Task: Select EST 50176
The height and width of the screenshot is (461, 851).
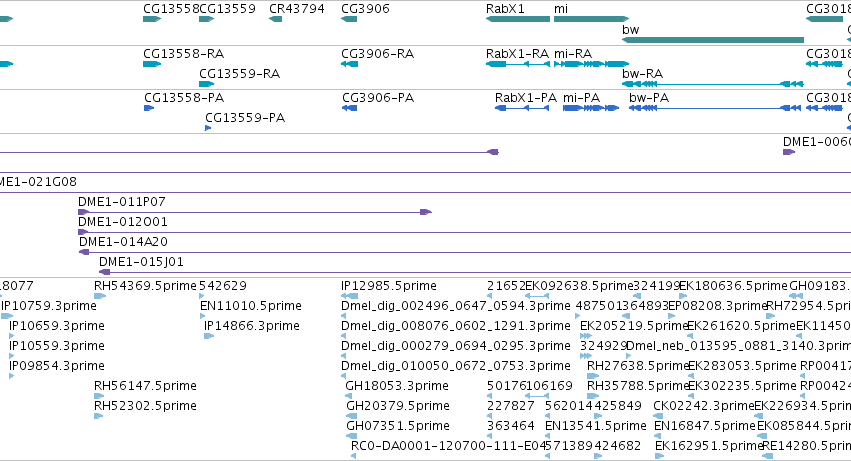Action: click(x=490, y=396)
